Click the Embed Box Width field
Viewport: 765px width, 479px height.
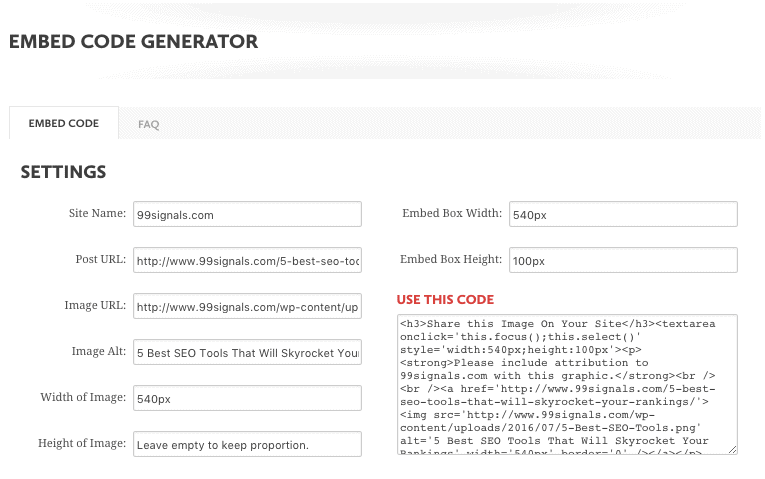624,214
